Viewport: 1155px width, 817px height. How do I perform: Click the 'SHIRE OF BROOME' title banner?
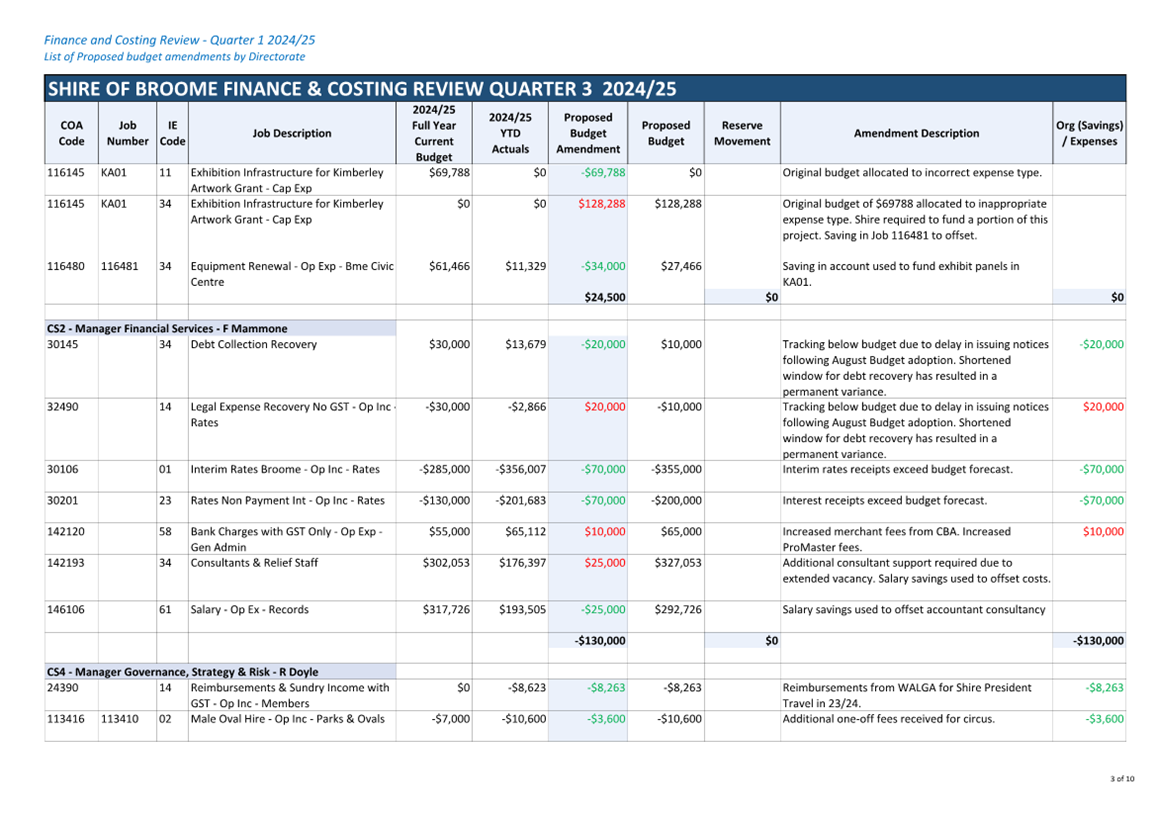pyautogui.click(x=585, y=88)
